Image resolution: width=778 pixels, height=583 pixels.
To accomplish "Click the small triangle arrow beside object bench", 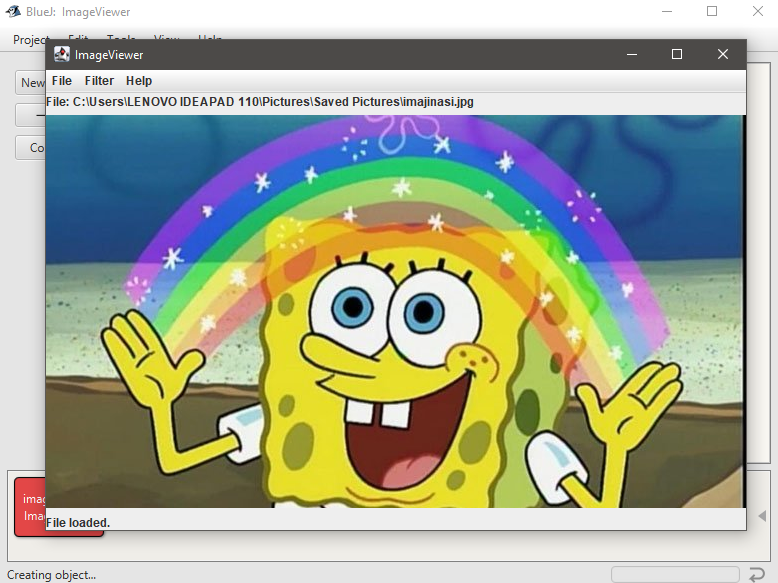I will [762, 516].
